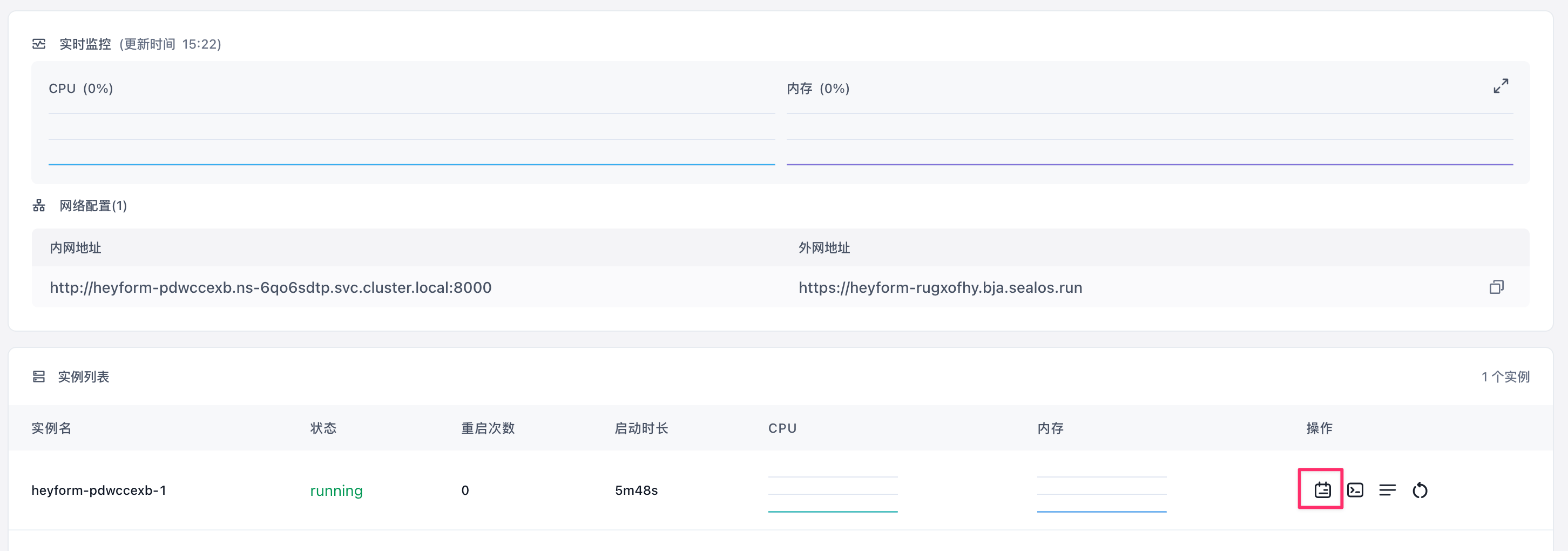Restart the instance with the circular arrow icon
This screenshot has width=1568, height=551.
pos(1420,489)
